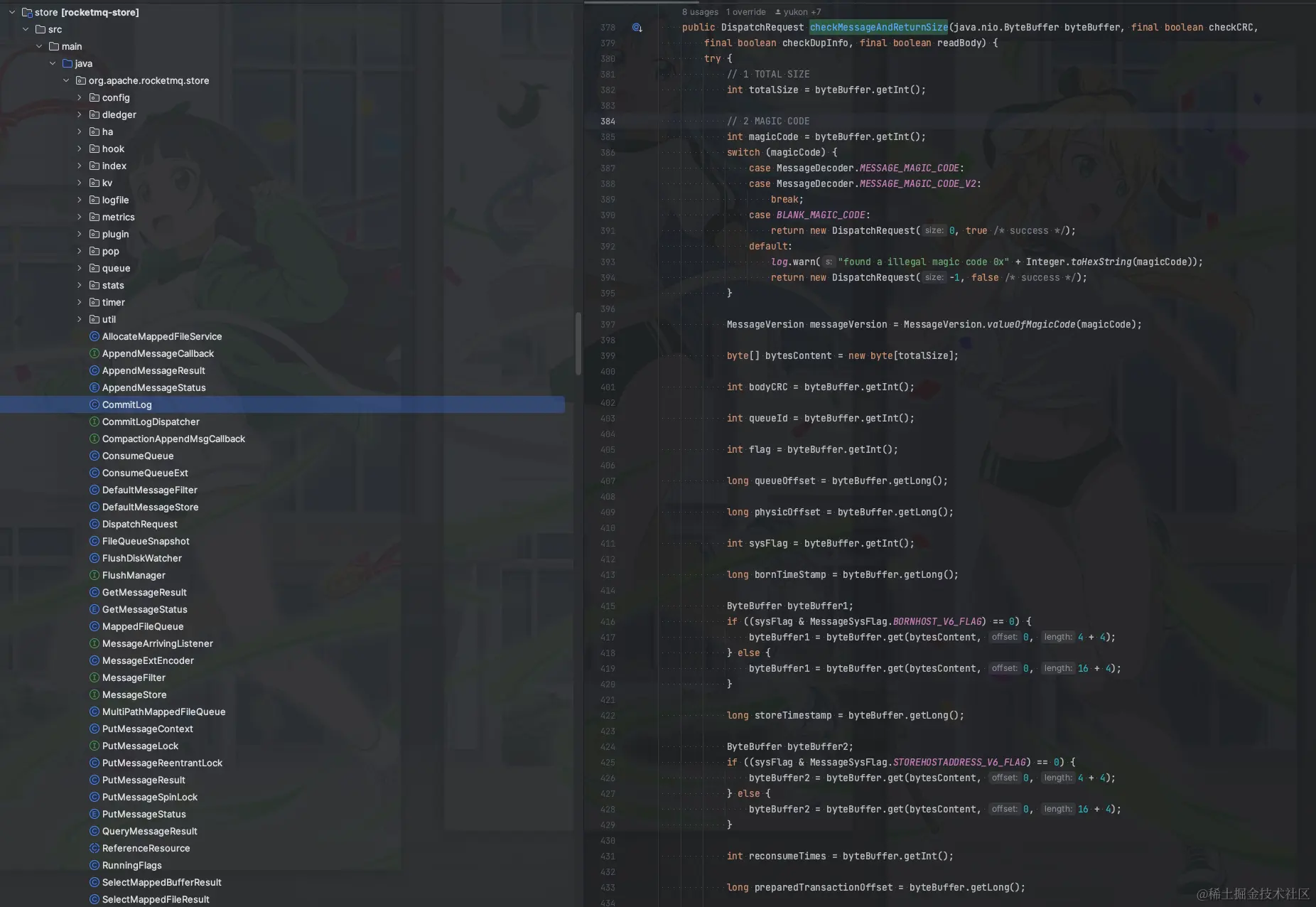1316x907 pixels.
Task: Click the java source root folder icon
Action: point(68,63)
